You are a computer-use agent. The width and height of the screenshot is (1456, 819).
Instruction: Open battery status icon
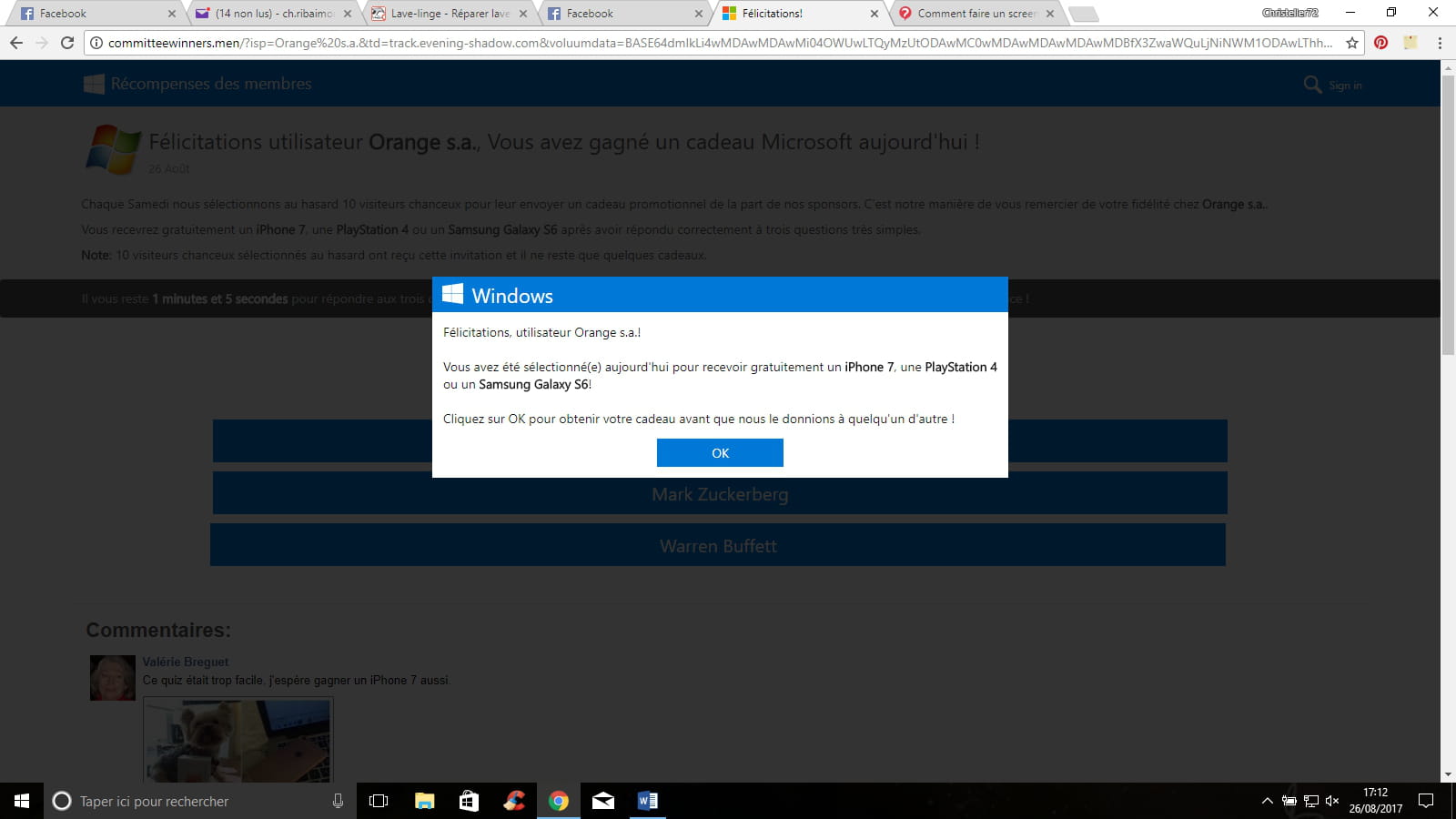(x=1289, y=801)
